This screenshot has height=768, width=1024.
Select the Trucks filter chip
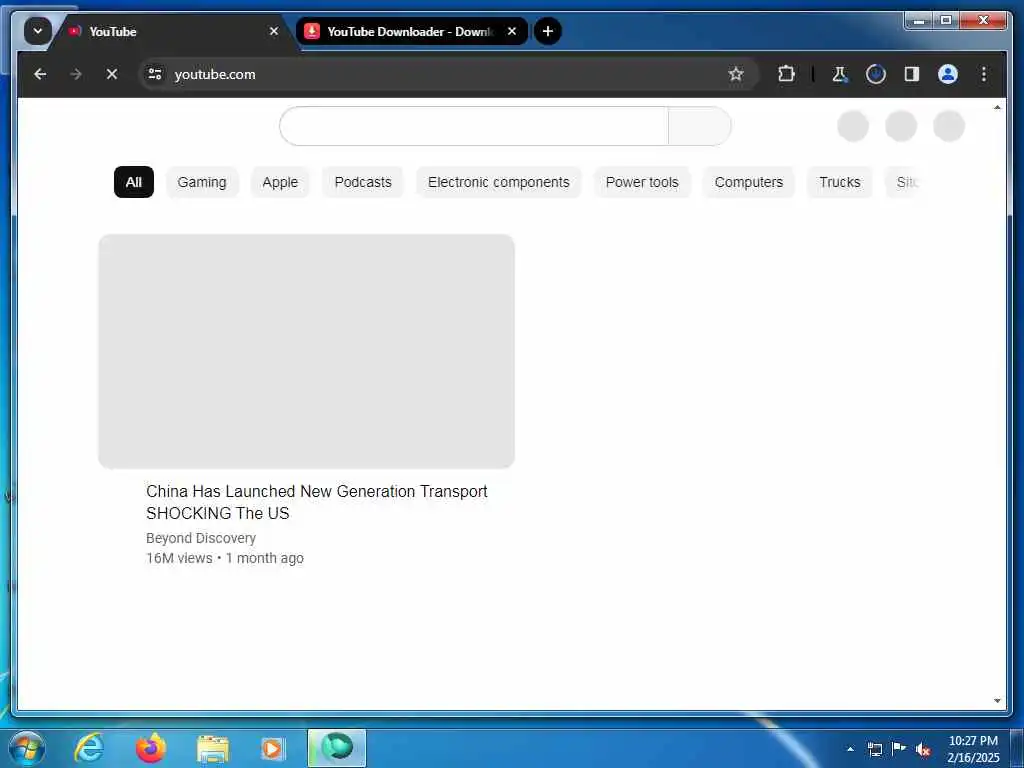click(840, 182)
